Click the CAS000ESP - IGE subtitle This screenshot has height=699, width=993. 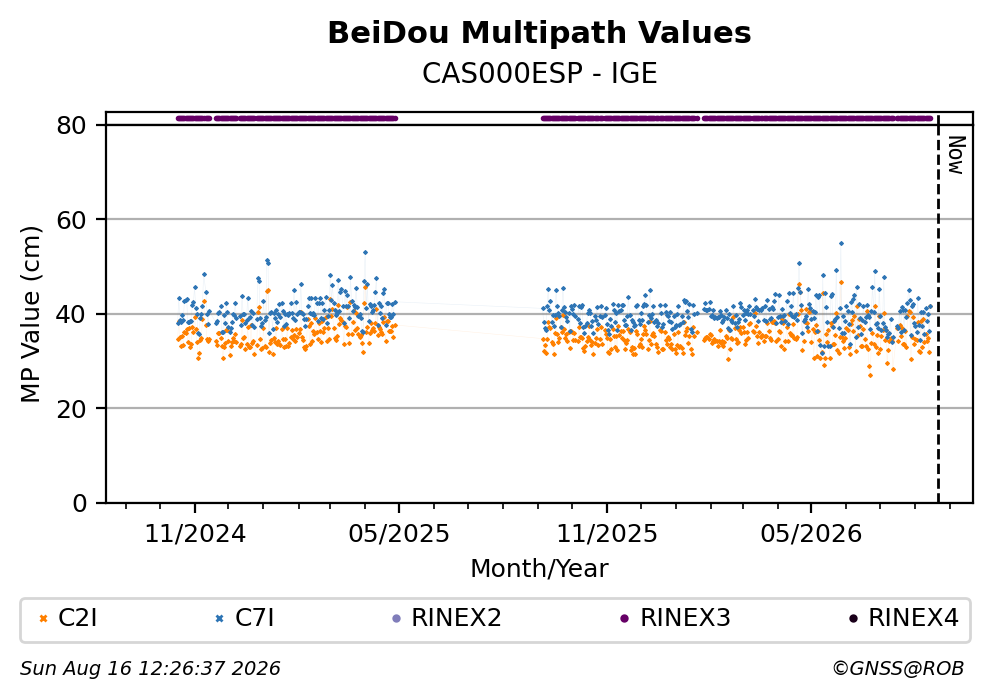coord(540,74)
